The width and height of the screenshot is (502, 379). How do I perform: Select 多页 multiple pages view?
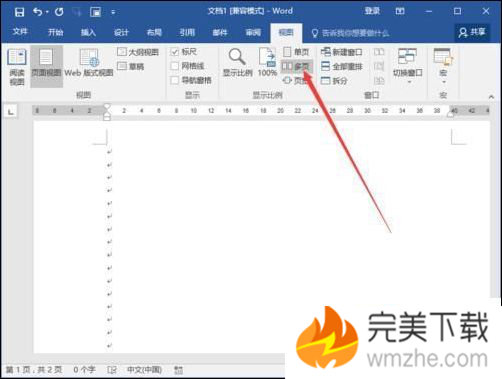tap(296, 66)
